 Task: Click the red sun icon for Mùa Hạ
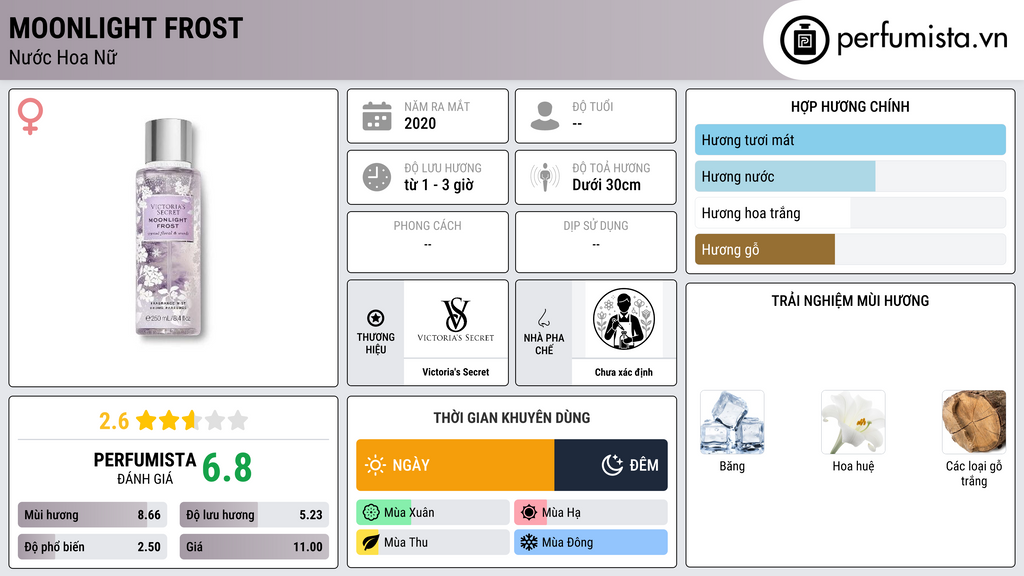coord(529,513)
